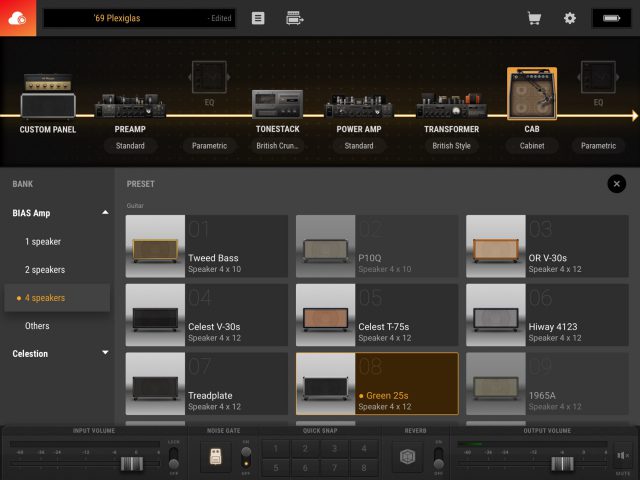The width and height of the screenshot is (640, 480).
Task: Select the Preamp module
Action: coord(130,105)
